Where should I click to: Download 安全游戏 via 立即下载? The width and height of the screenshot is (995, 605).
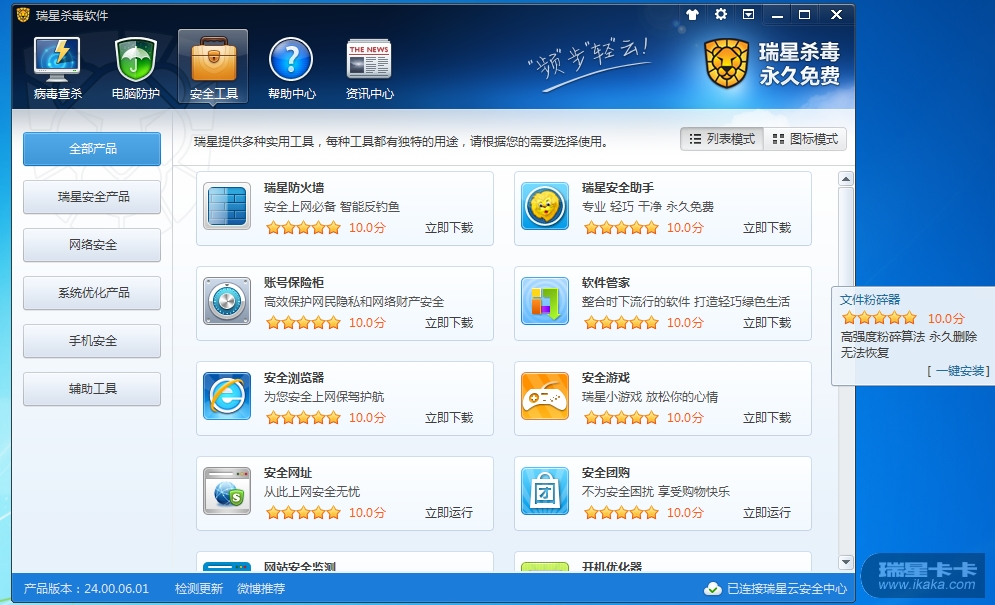(x=767, y=418)
